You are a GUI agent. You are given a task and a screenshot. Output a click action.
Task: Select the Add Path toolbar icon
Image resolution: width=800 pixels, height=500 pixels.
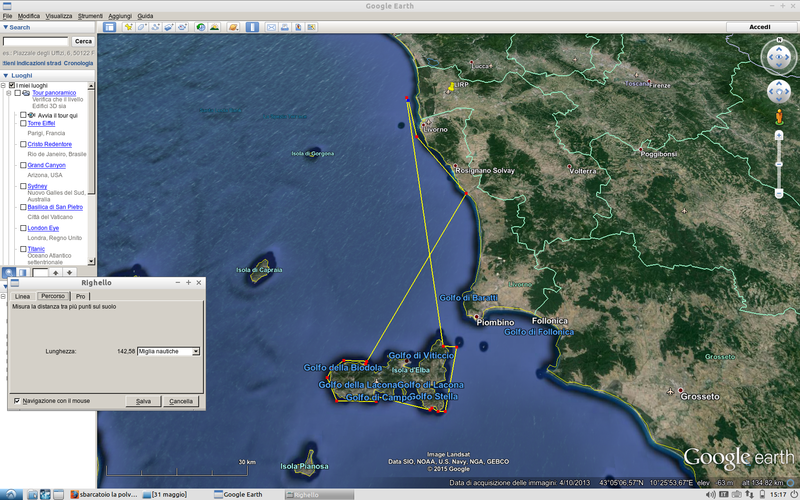click(x=155, y=27)
